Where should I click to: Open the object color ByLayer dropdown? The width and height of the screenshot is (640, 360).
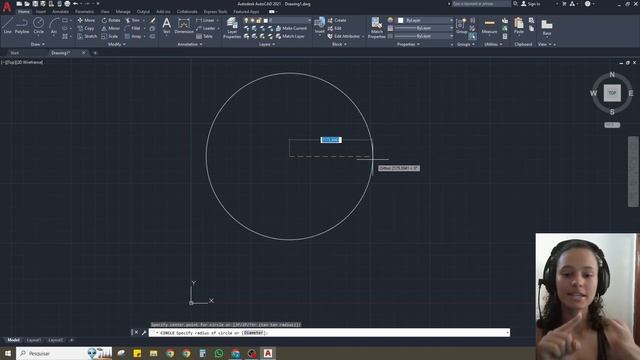point(425,20)
